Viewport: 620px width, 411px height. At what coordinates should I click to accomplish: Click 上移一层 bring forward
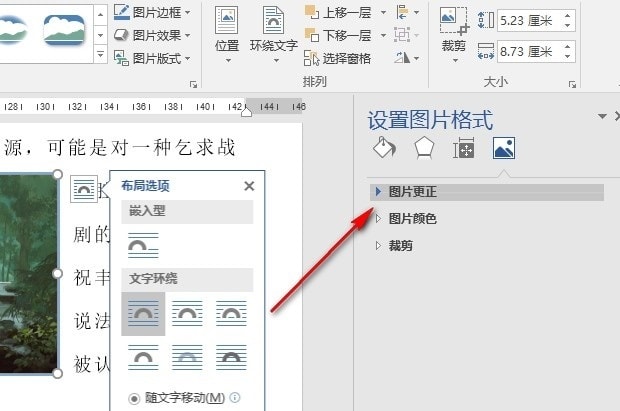[338, 13]
